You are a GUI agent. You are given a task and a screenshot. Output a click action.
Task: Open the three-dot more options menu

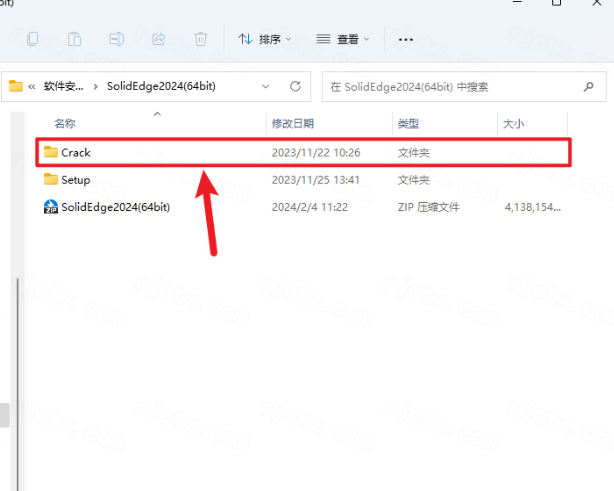click(x=405, y=39)
